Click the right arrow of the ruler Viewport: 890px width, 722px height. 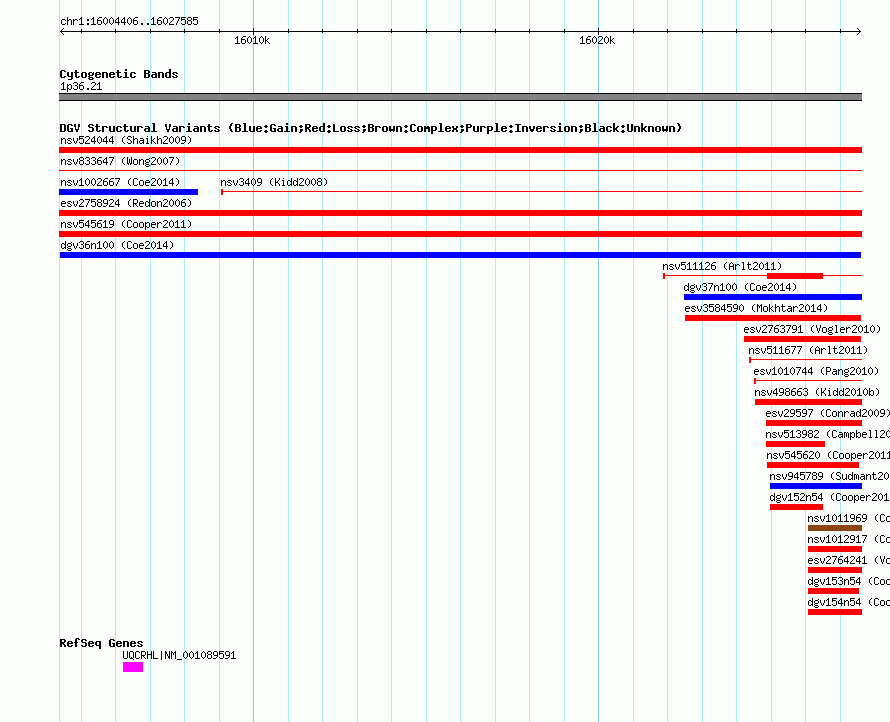click(x=859, y=31)
